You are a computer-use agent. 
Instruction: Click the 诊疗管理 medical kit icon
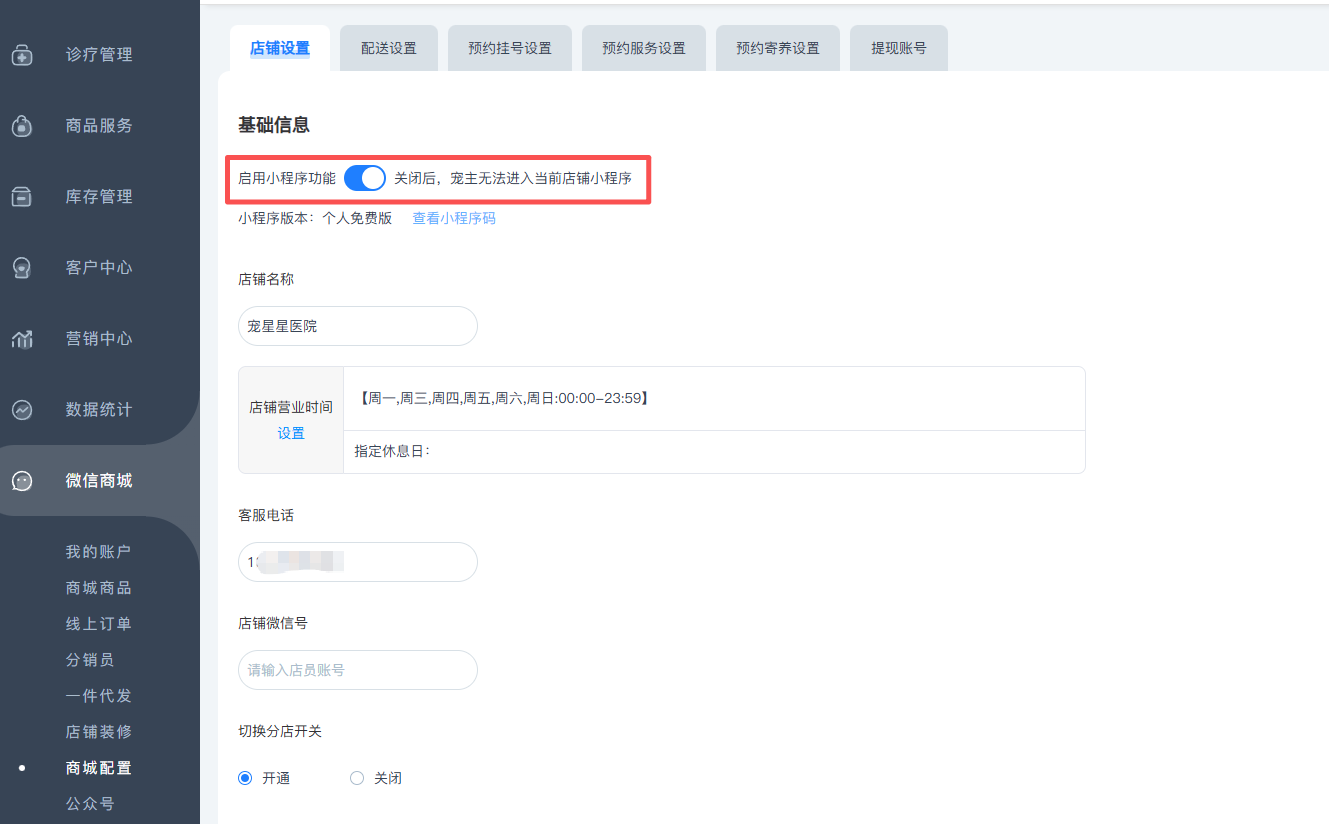click(x=22, y=55)
